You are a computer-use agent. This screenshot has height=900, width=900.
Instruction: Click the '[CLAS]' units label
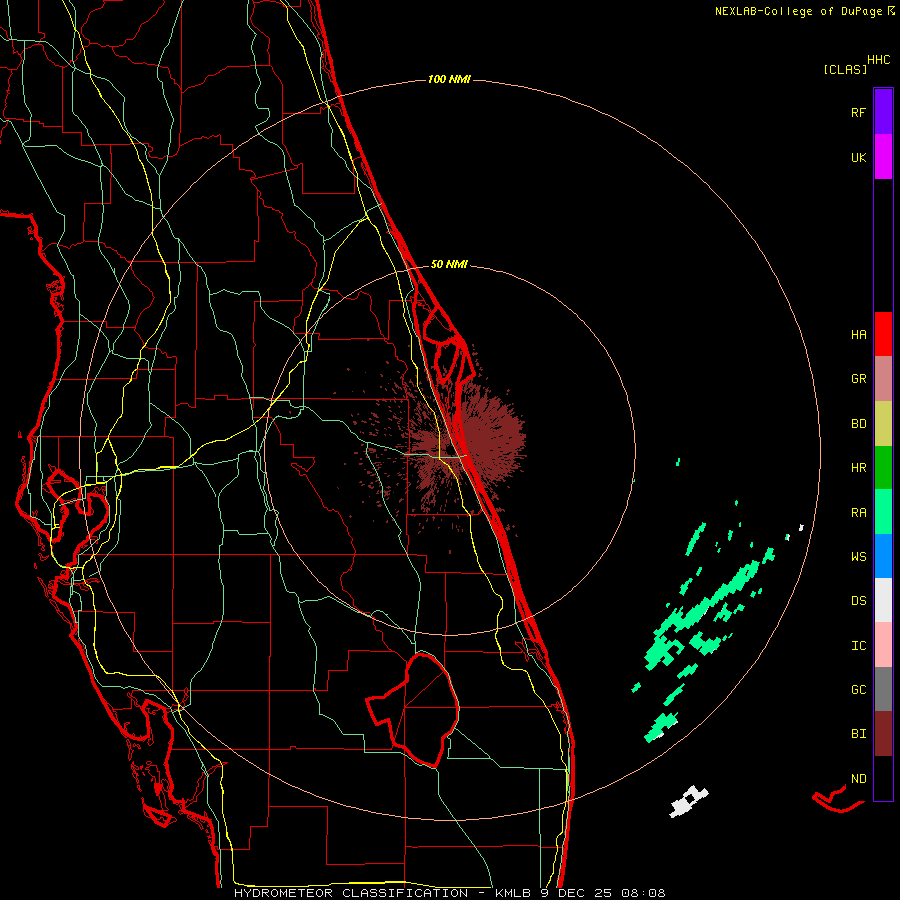[845, 70]
